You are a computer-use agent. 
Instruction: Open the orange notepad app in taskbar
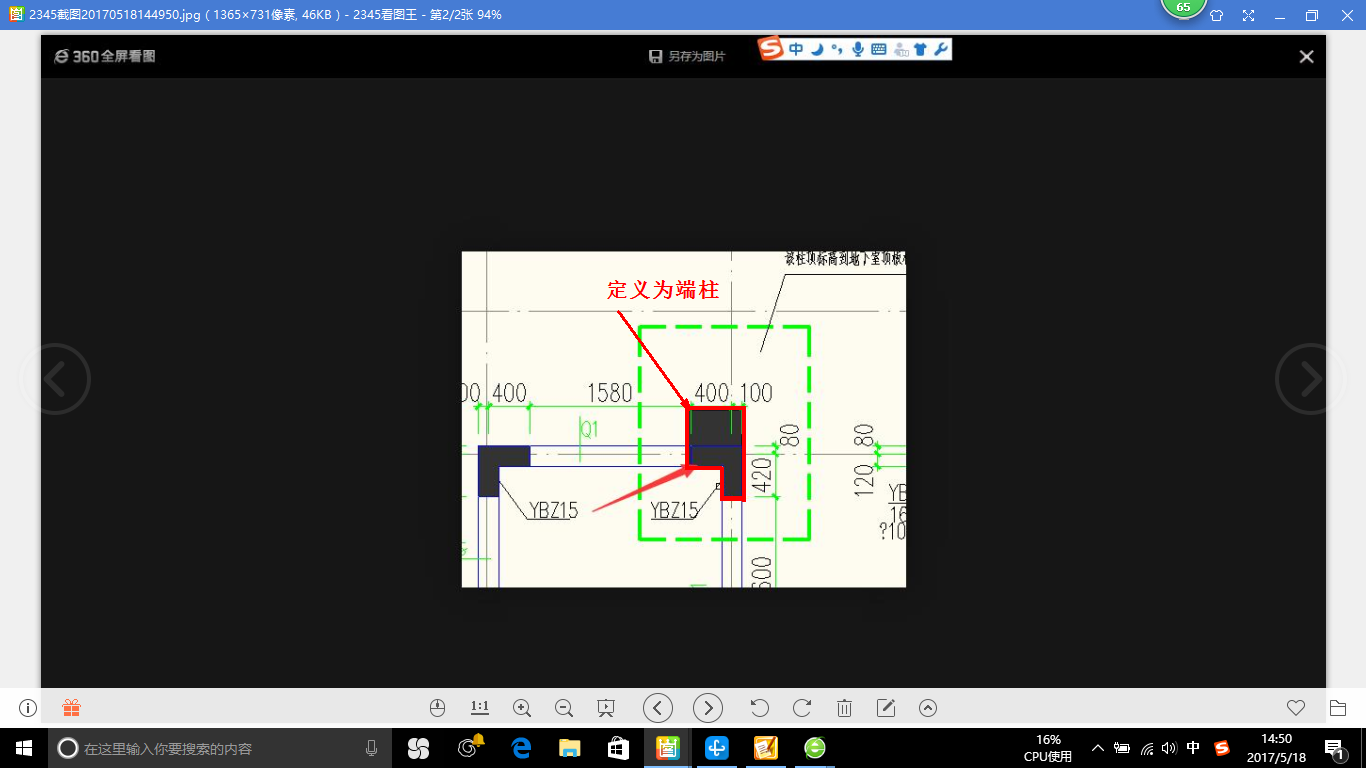(x=766, y=748)
